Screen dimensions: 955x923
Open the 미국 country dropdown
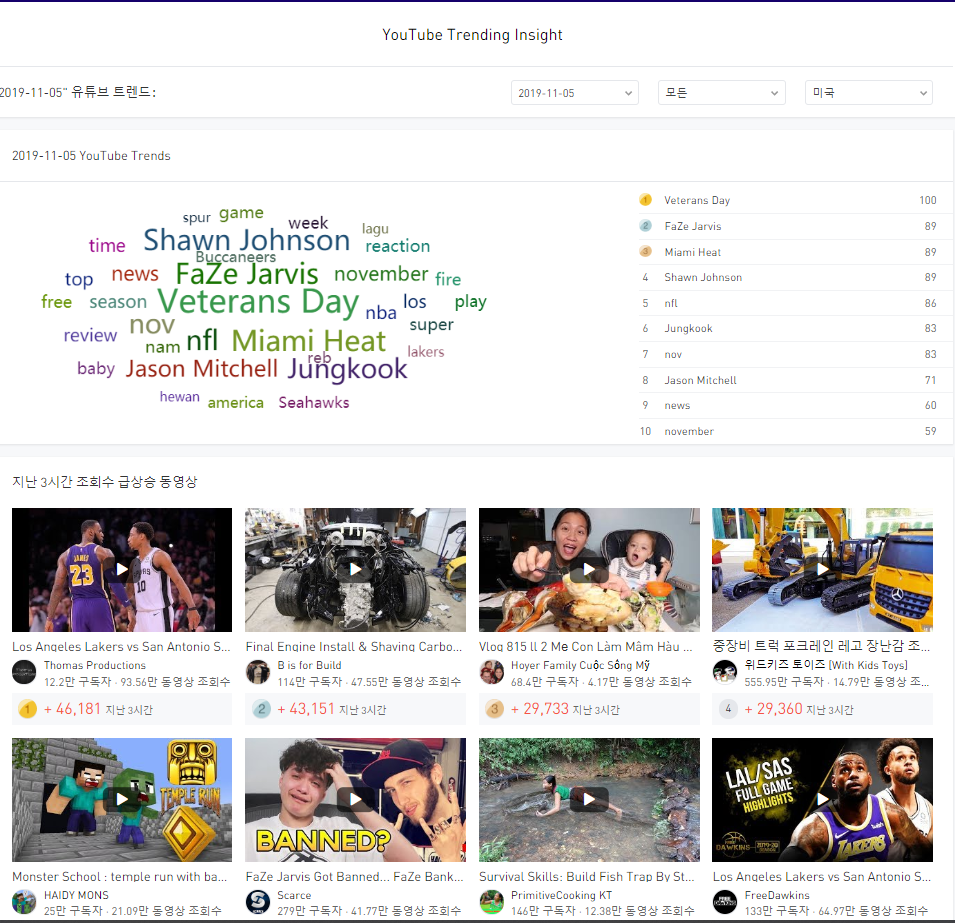point(869,93)
